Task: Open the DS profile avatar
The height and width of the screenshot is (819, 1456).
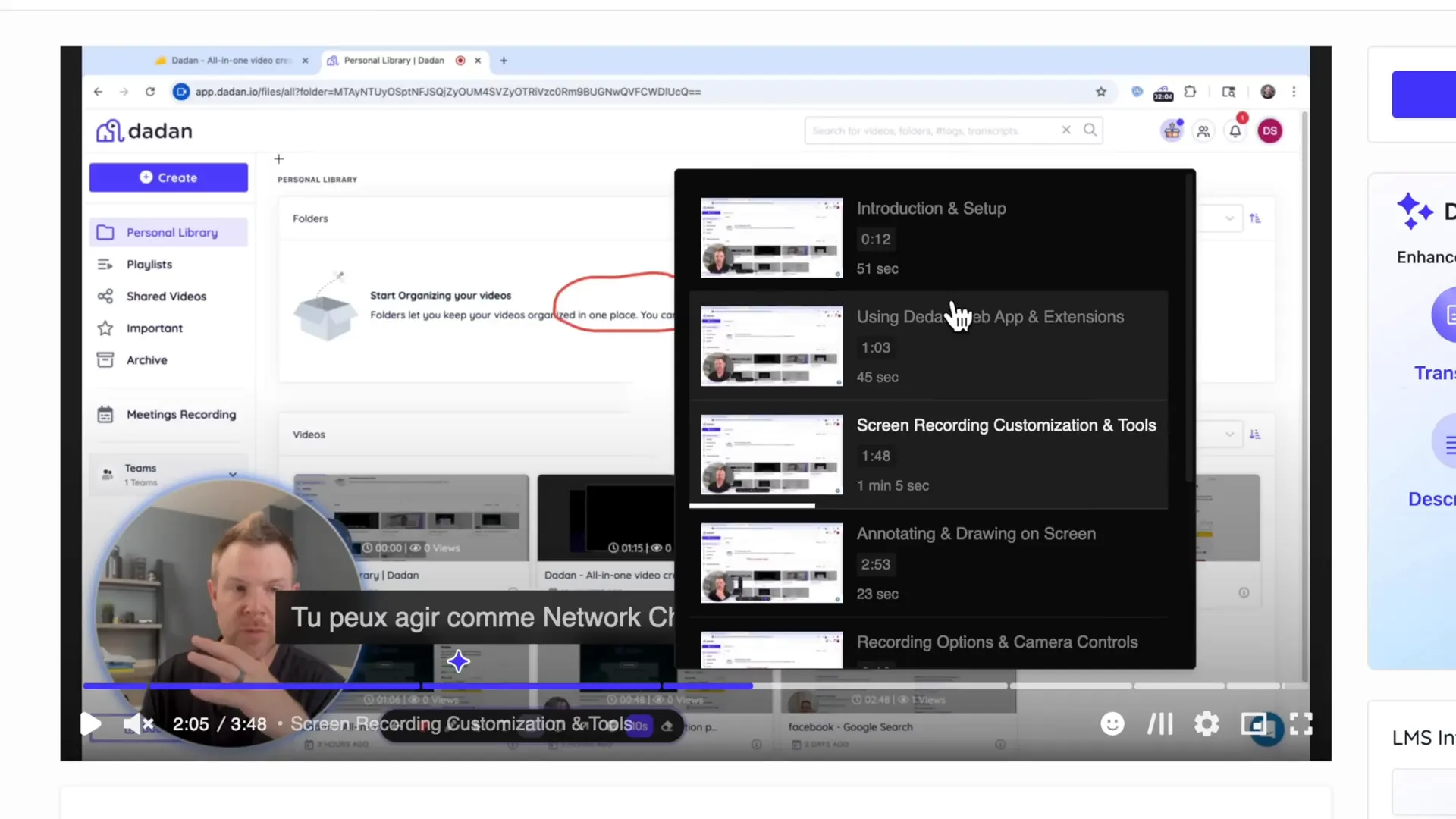Action: point(1270,130)
